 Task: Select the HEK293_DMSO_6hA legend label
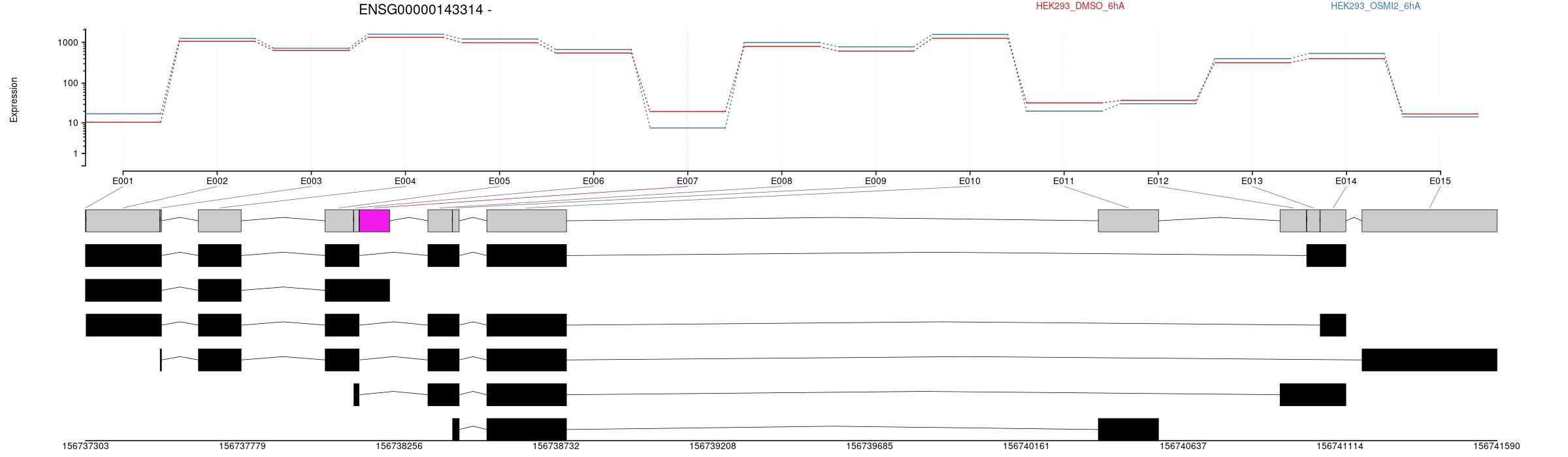[x=1080, y=7]
